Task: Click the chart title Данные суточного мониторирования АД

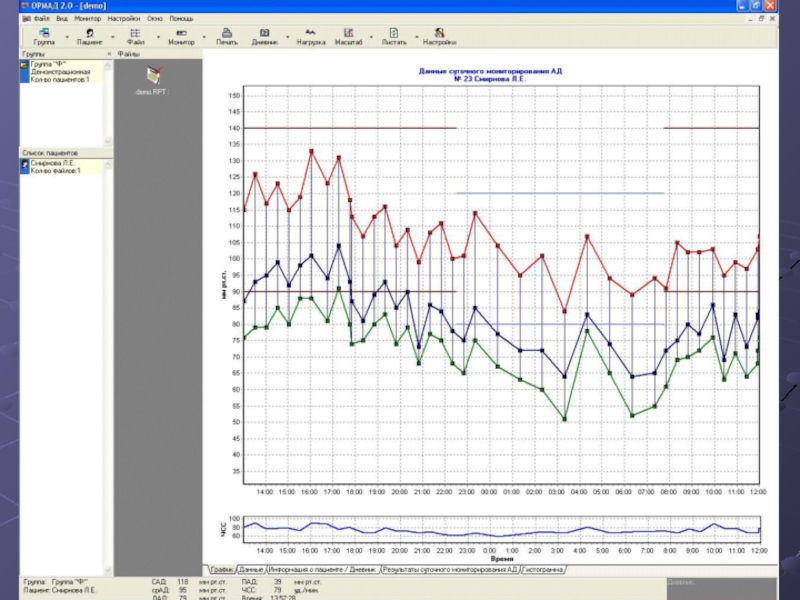Action: [490, 71]
